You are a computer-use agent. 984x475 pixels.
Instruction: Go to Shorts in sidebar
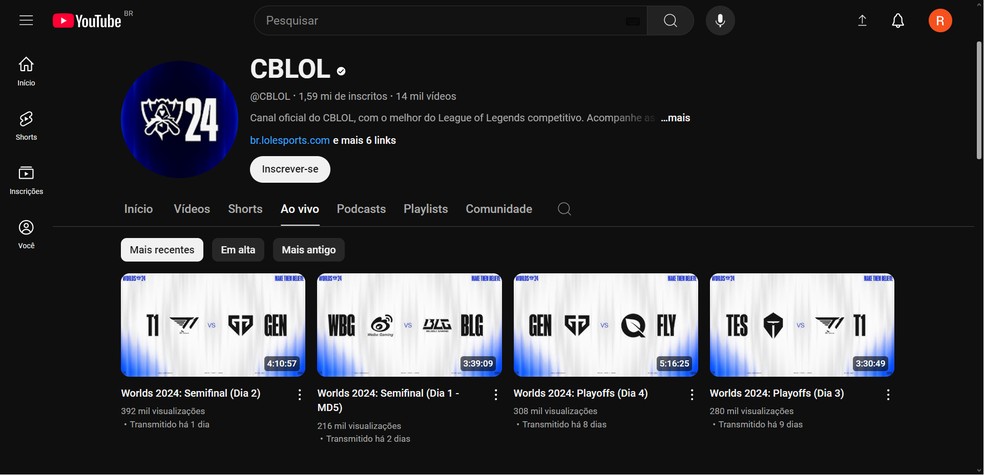pos(26,125)
